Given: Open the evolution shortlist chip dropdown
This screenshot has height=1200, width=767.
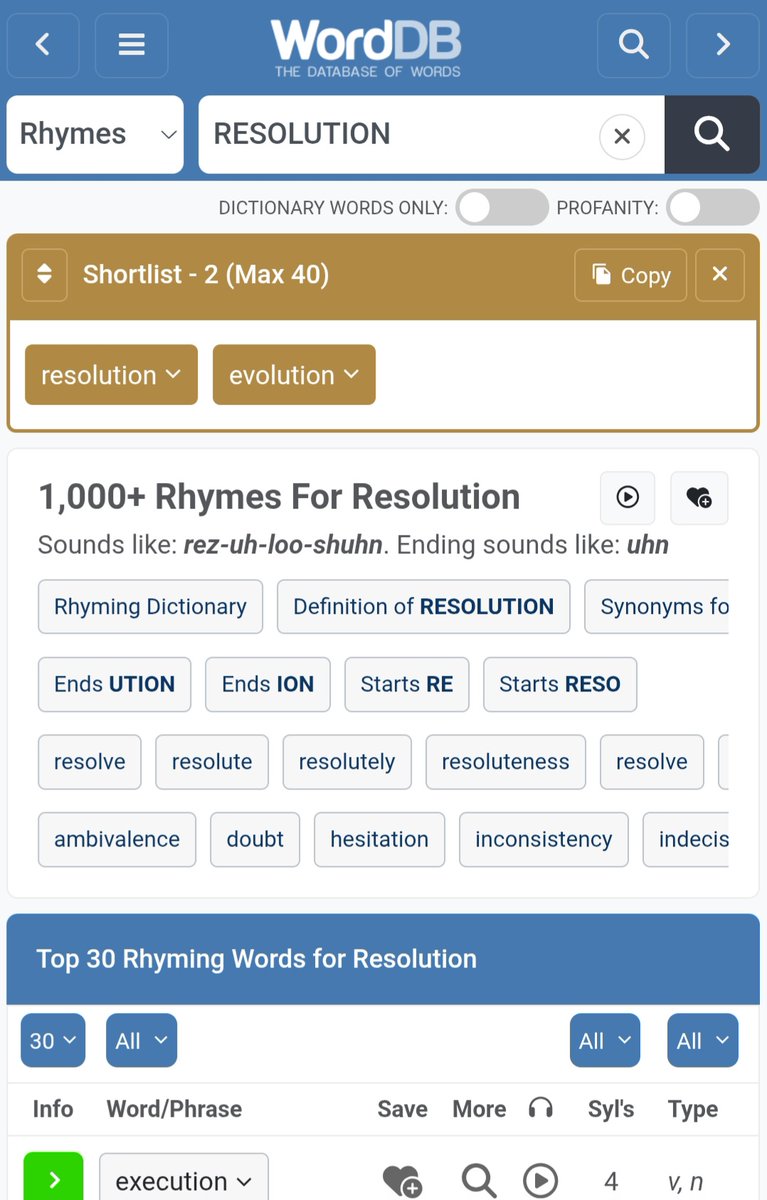Looking at the screenshot, I should 294,375.
